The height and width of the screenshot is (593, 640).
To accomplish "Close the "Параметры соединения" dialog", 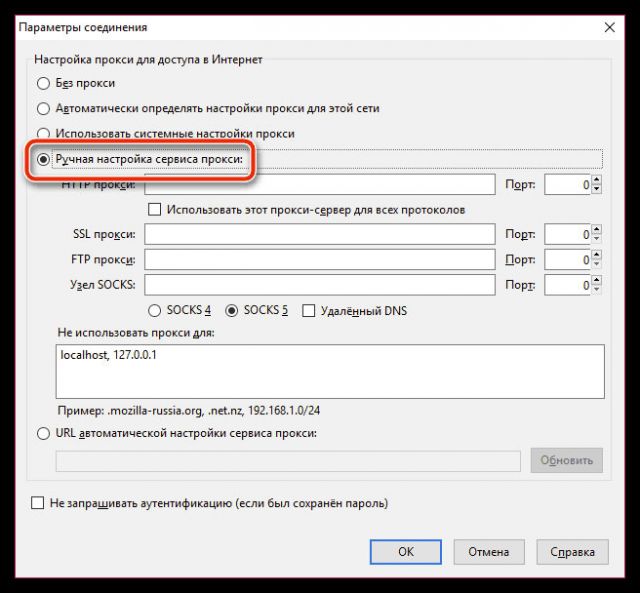I will pyautogui.click(x=609, y=27).
